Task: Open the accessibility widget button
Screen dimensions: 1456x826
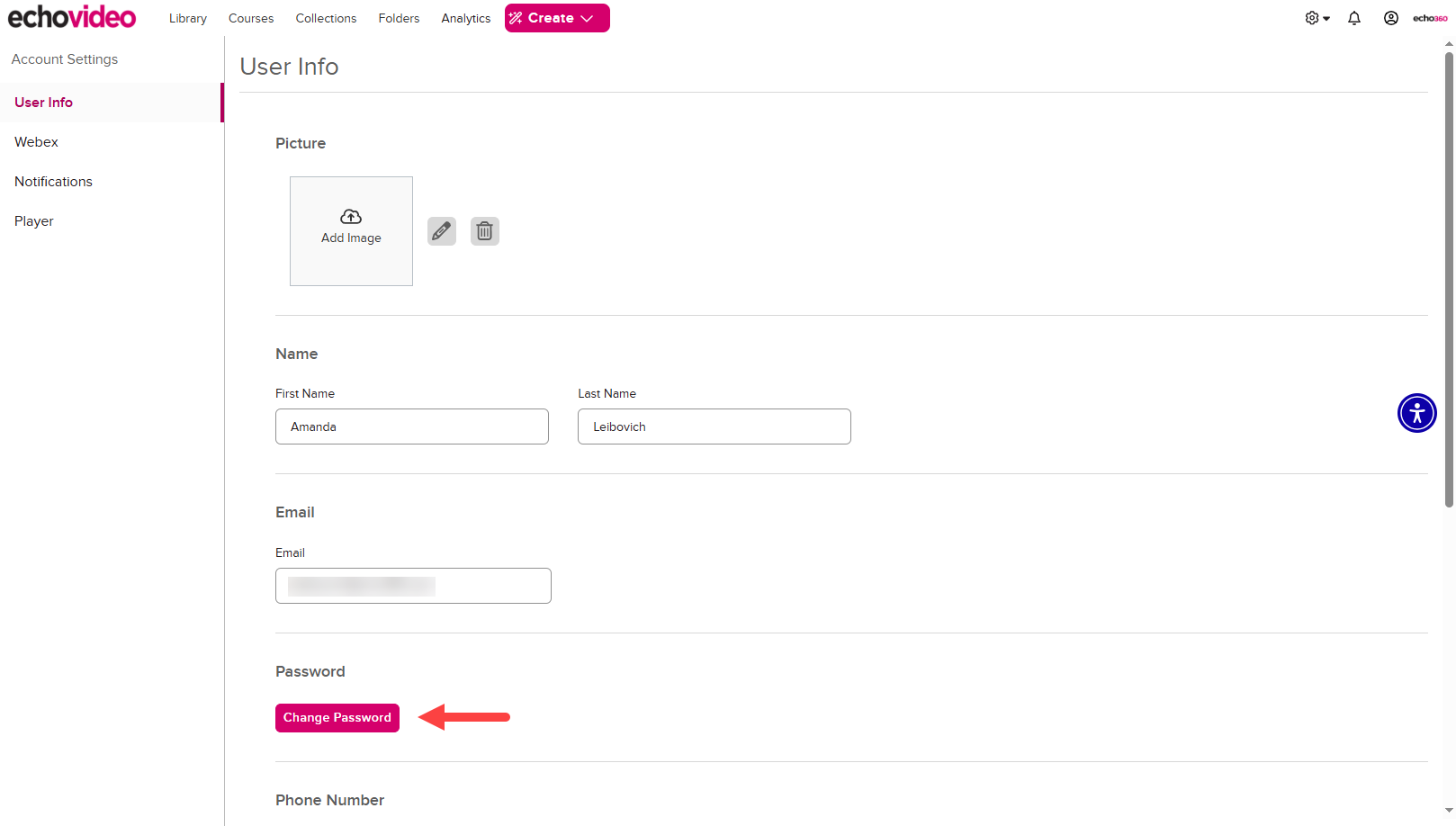Action: (1416, 413)
